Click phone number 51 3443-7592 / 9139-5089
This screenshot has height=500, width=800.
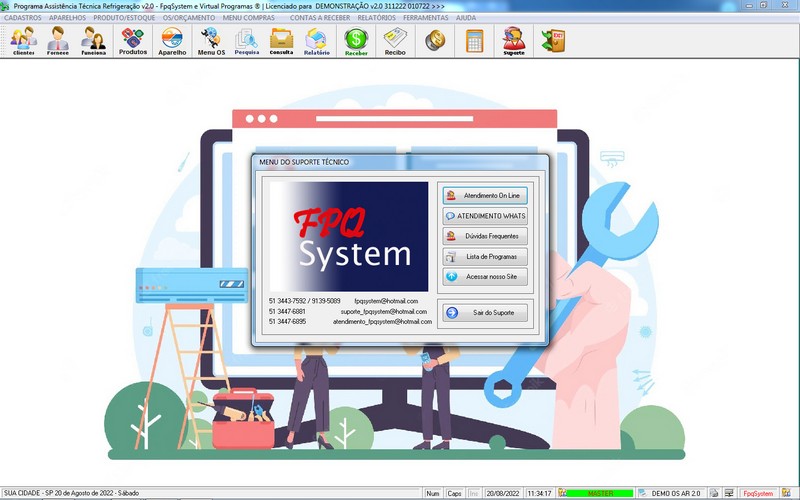(304, 301)
